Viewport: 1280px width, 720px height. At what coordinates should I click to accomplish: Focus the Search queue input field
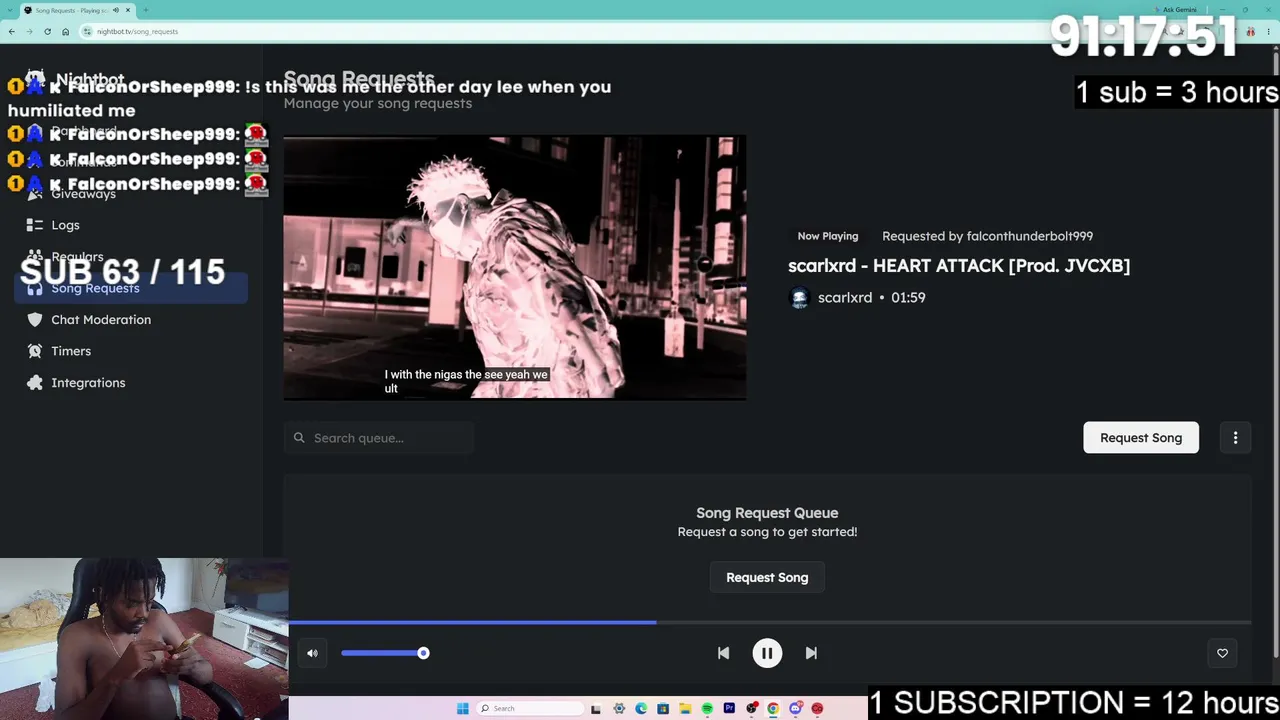379,438
